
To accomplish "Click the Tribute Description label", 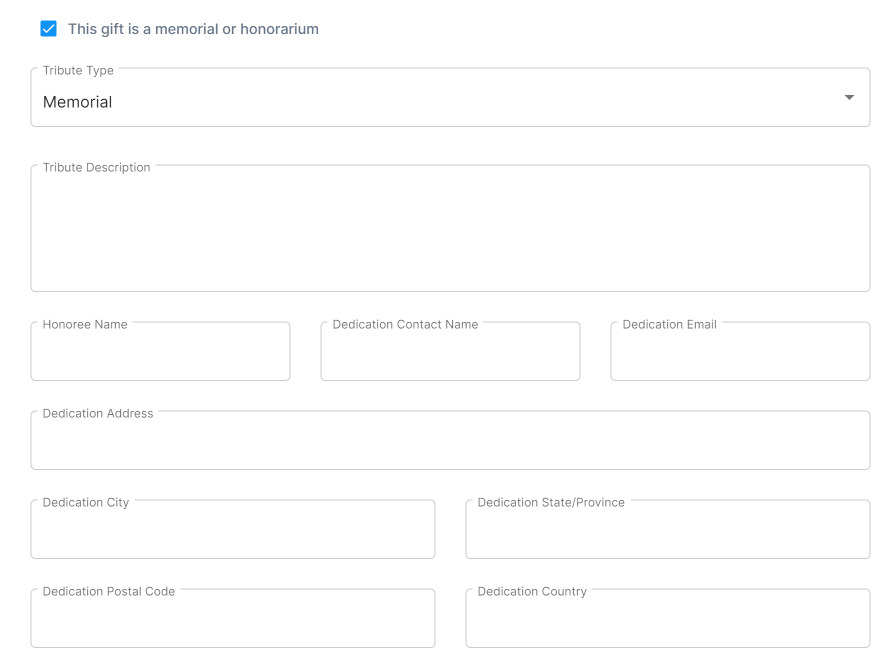I will tap(96, 168).
